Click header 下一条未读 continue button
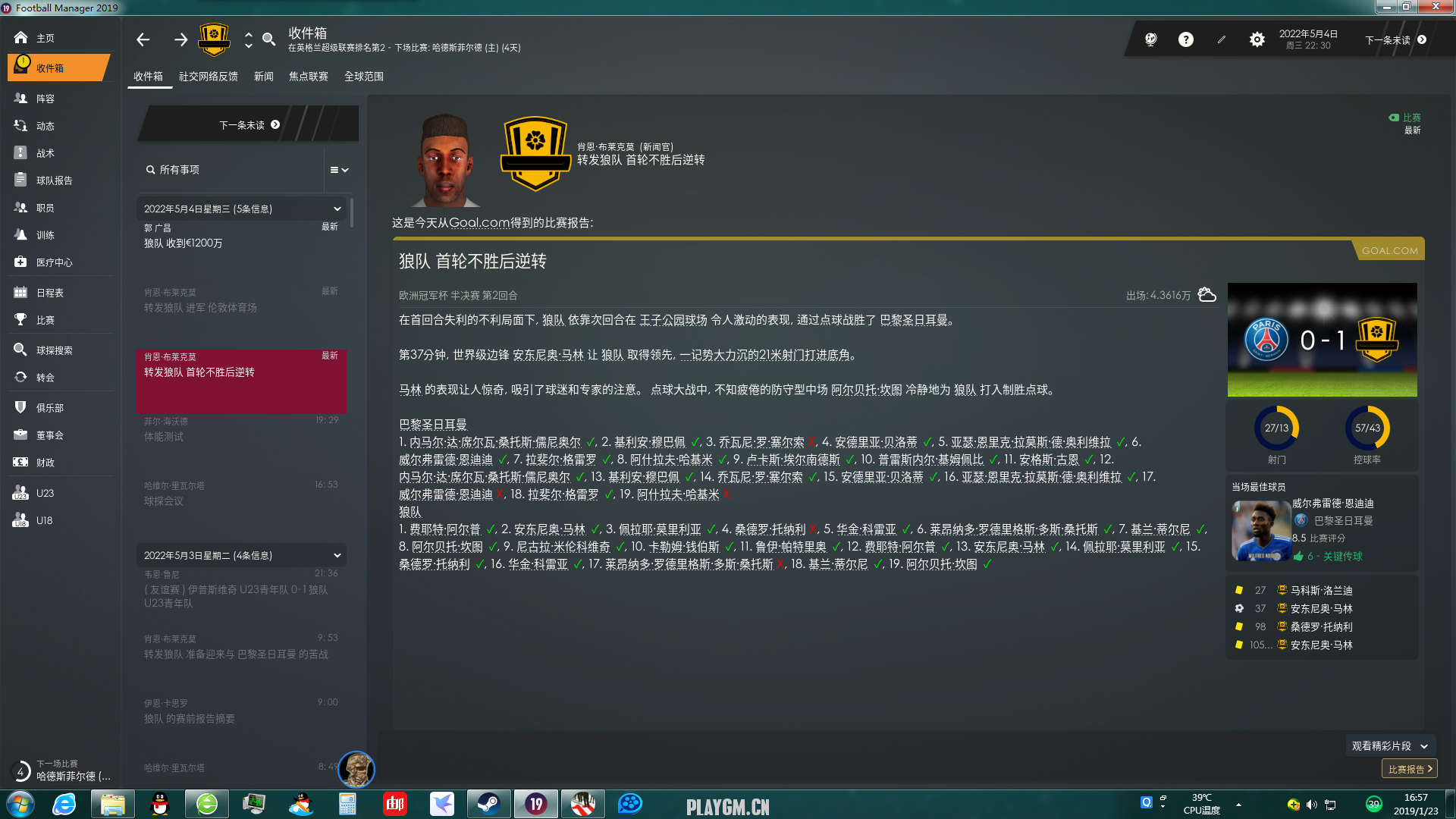 (x=1395, y=40)
